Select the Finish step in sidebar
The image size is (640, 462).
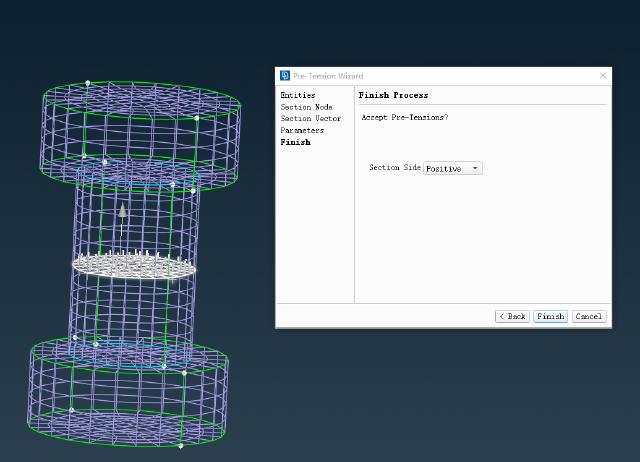tap(296, 142)
